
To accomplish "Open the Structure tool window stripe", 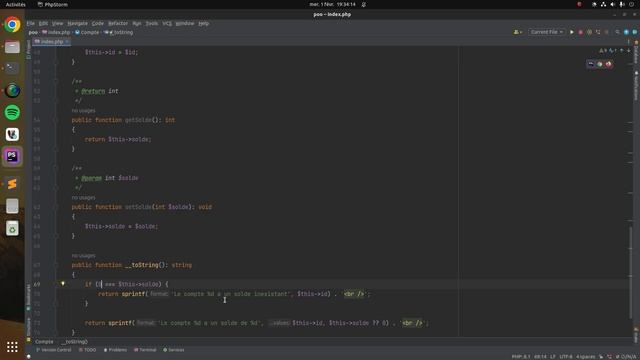I will pyautogui.click(x=29, y=329).
